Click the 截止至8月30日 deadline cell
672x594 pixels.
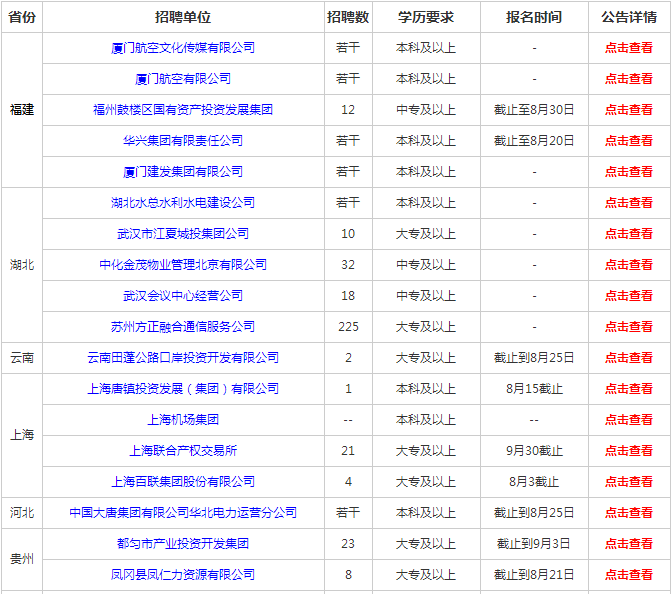pyautogui.click(x=534, y=110)
